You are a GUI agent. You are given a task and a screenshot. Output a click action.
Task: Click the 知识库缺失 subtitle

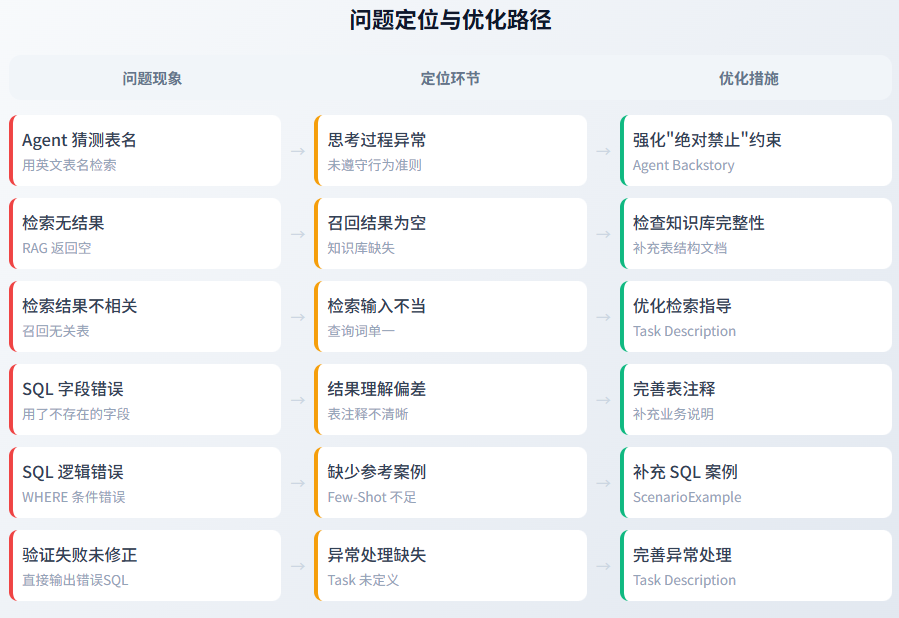(x=361, y=248)
